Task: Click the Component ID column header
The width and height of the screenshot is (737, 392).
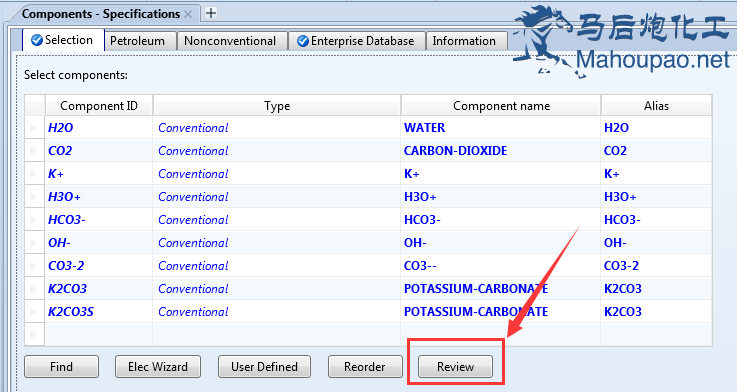Action: 99,106
